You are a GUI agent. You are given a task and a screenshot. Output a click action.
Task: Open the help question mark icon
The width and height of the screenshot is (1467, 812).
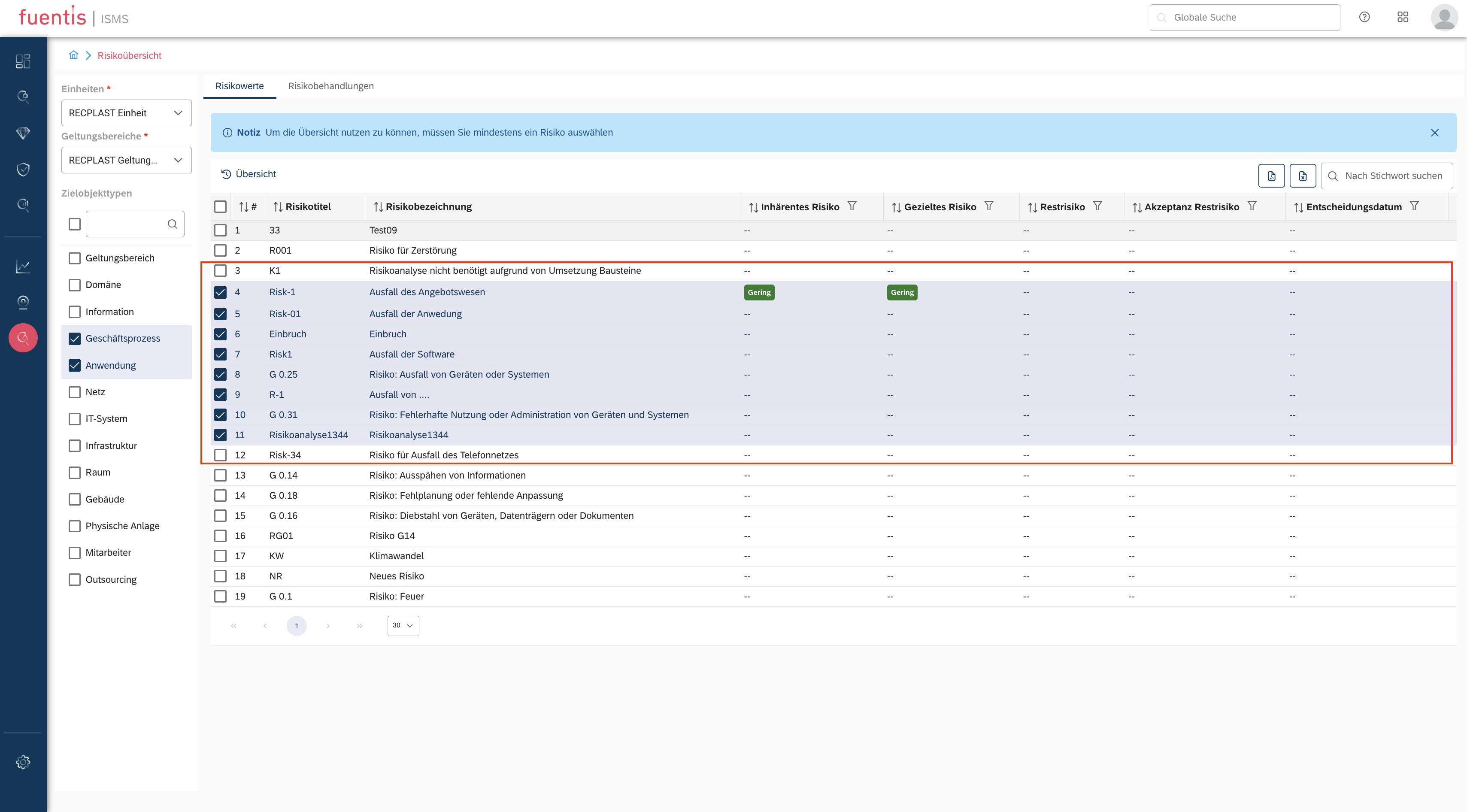pyautogui.click(x=1364, y=17)
